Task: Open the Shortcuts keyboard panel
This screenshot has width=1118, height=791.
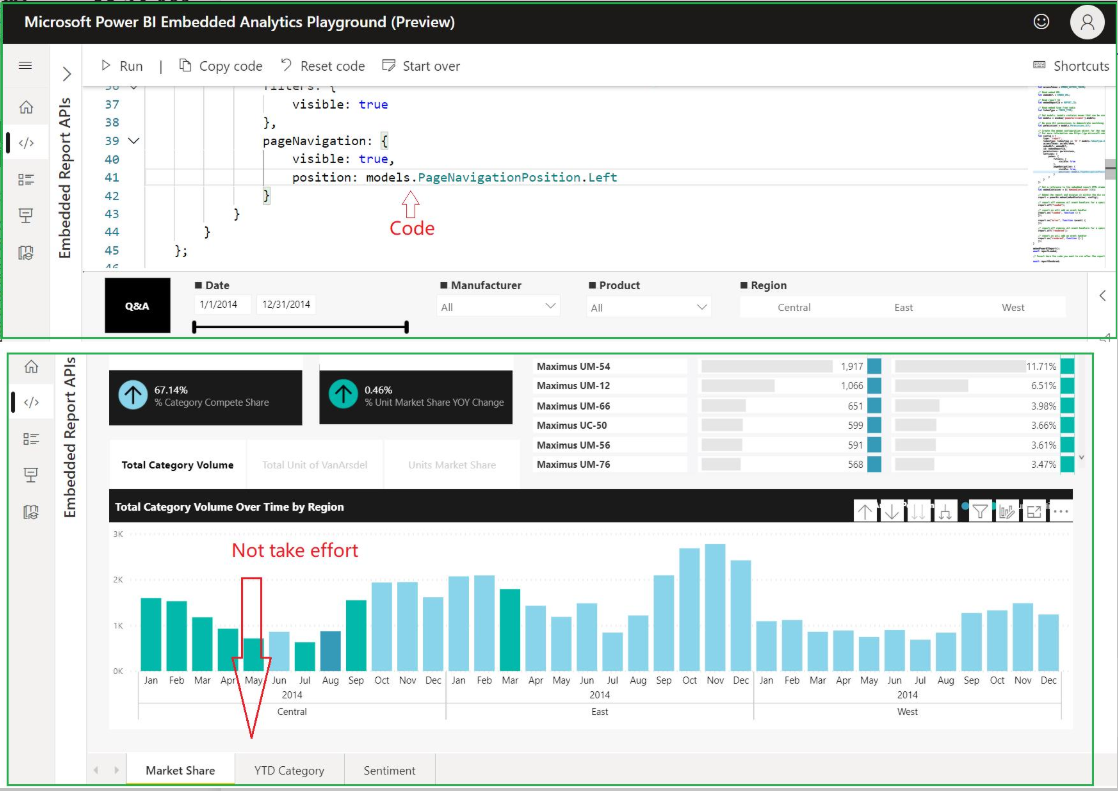Action: [x=1071, y=66]
